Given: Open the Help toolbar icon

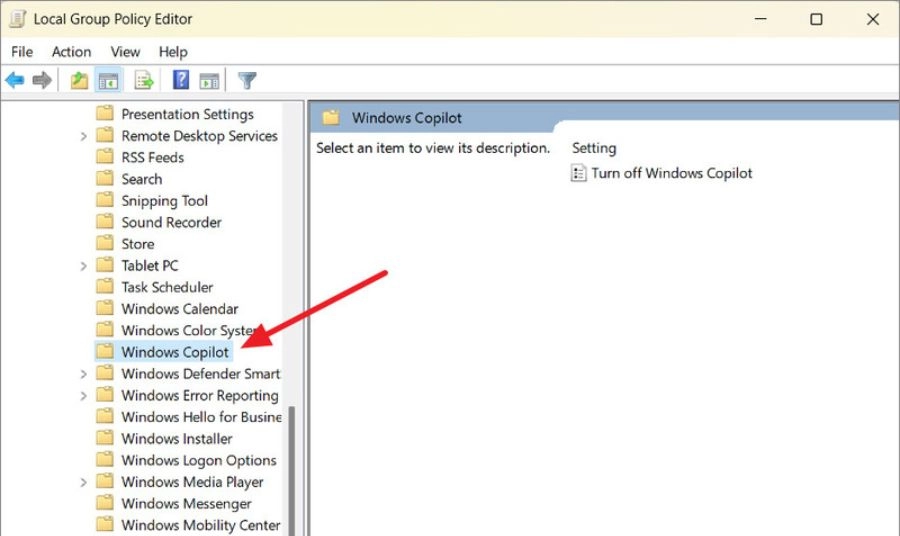Looking at the screenshot, I should click(181, 80).
